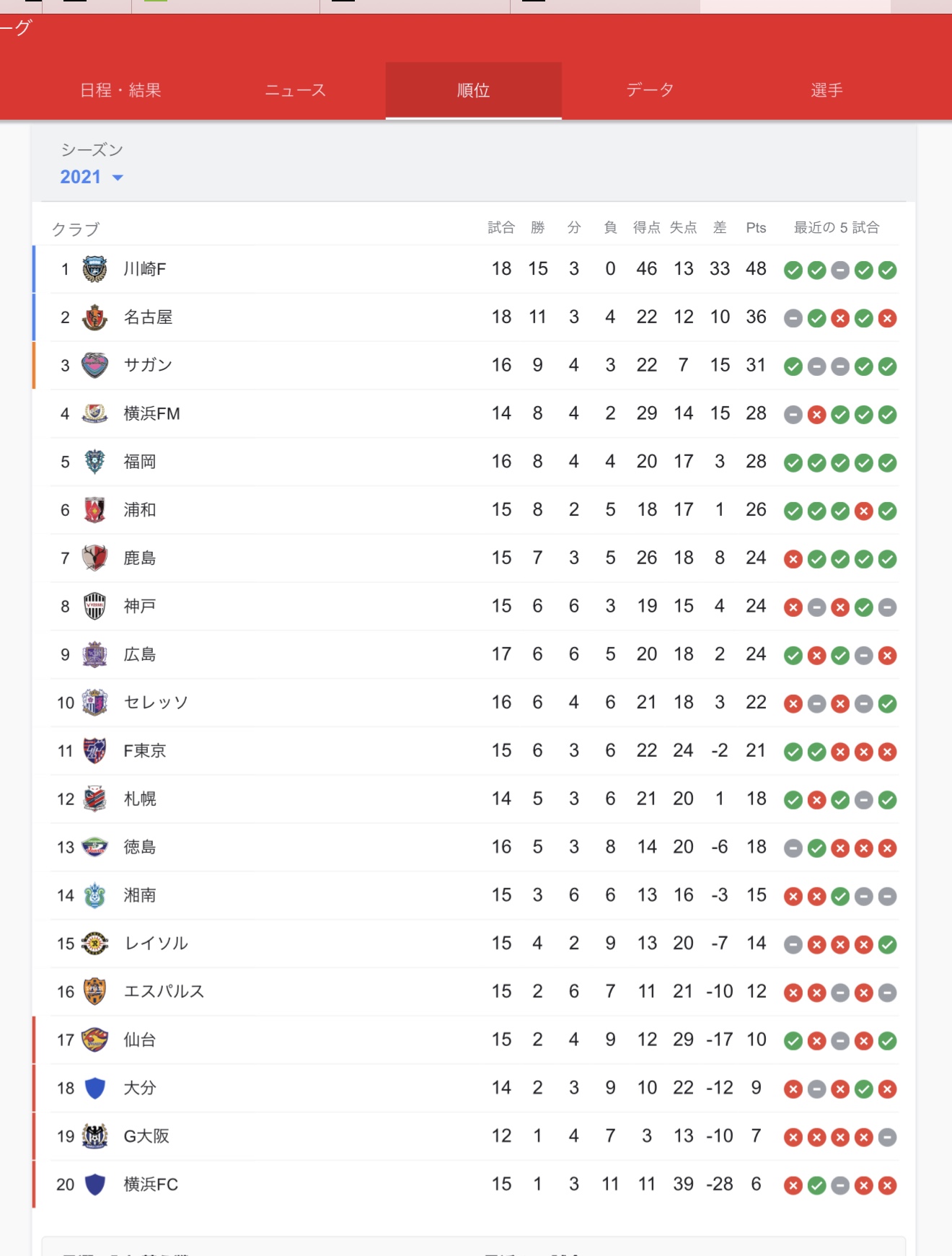Click the レイソル club crest icon
The width and height of the screenshot is (952, 1256).
click(94, 943)
